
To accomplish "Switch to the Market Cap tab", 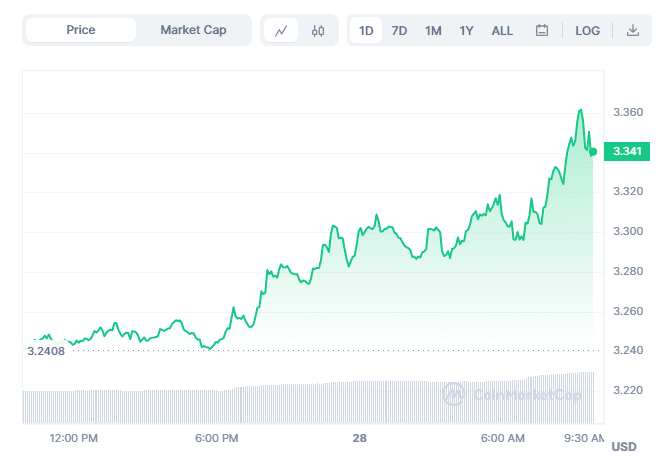I will click(x=193, y=30).
